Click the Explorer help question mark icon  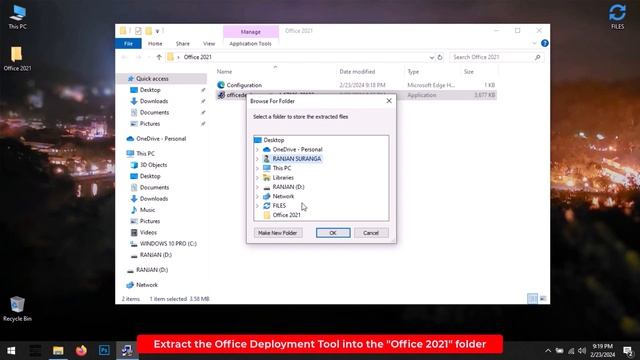pyautogui.click(x=544, y=43)
